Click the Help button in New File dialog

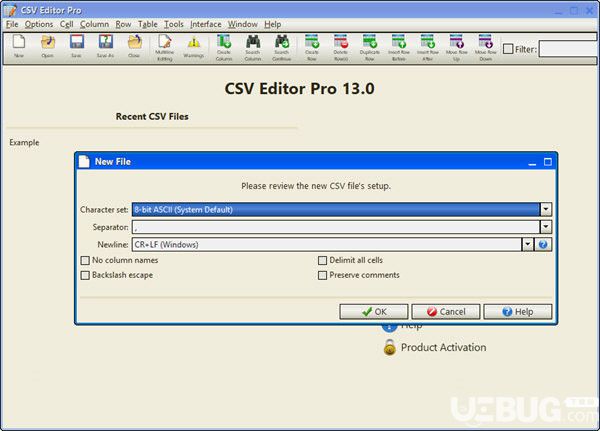518,312
